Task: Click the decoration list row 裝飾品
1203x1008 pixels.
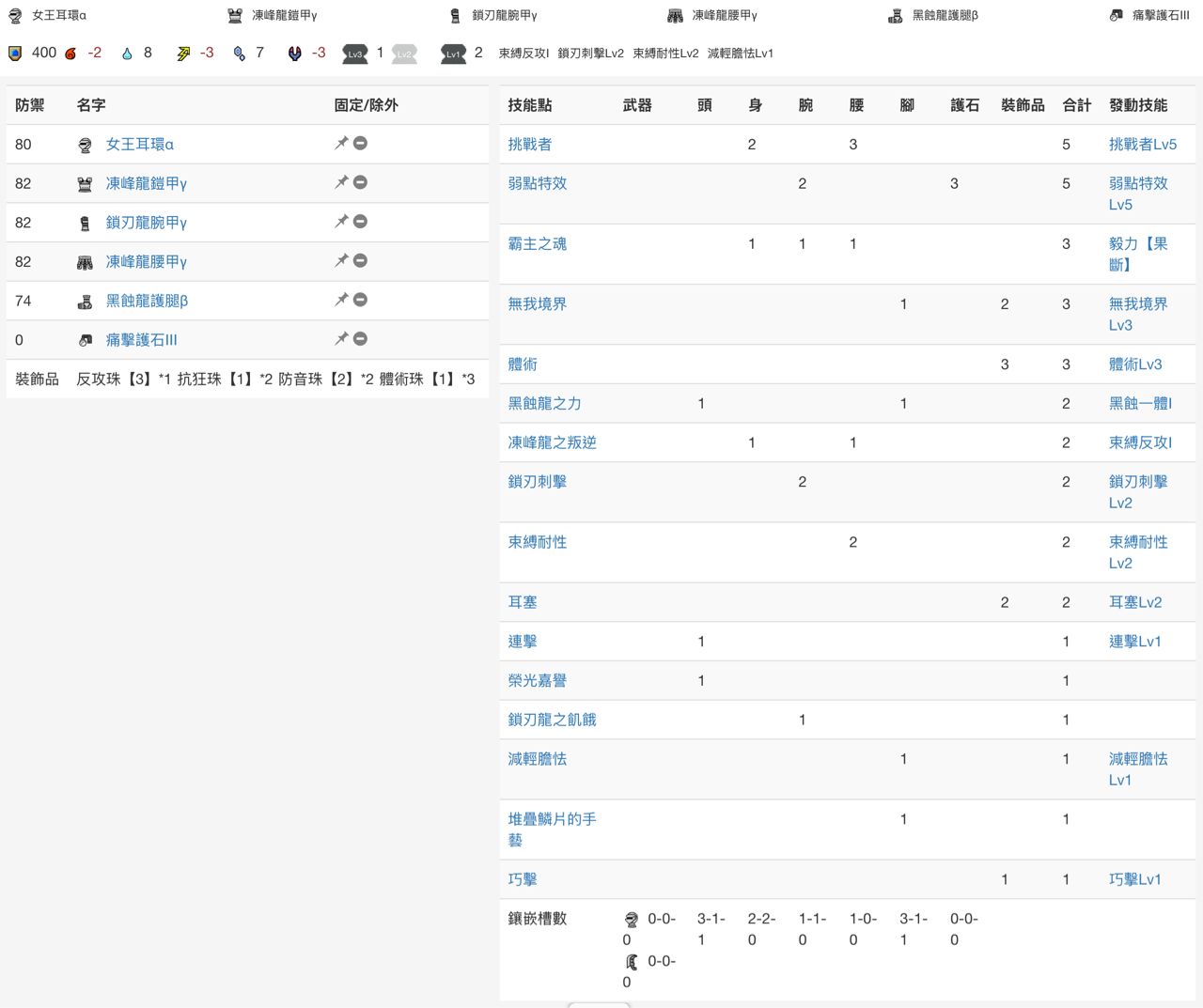Action: (x=246, y=379)
